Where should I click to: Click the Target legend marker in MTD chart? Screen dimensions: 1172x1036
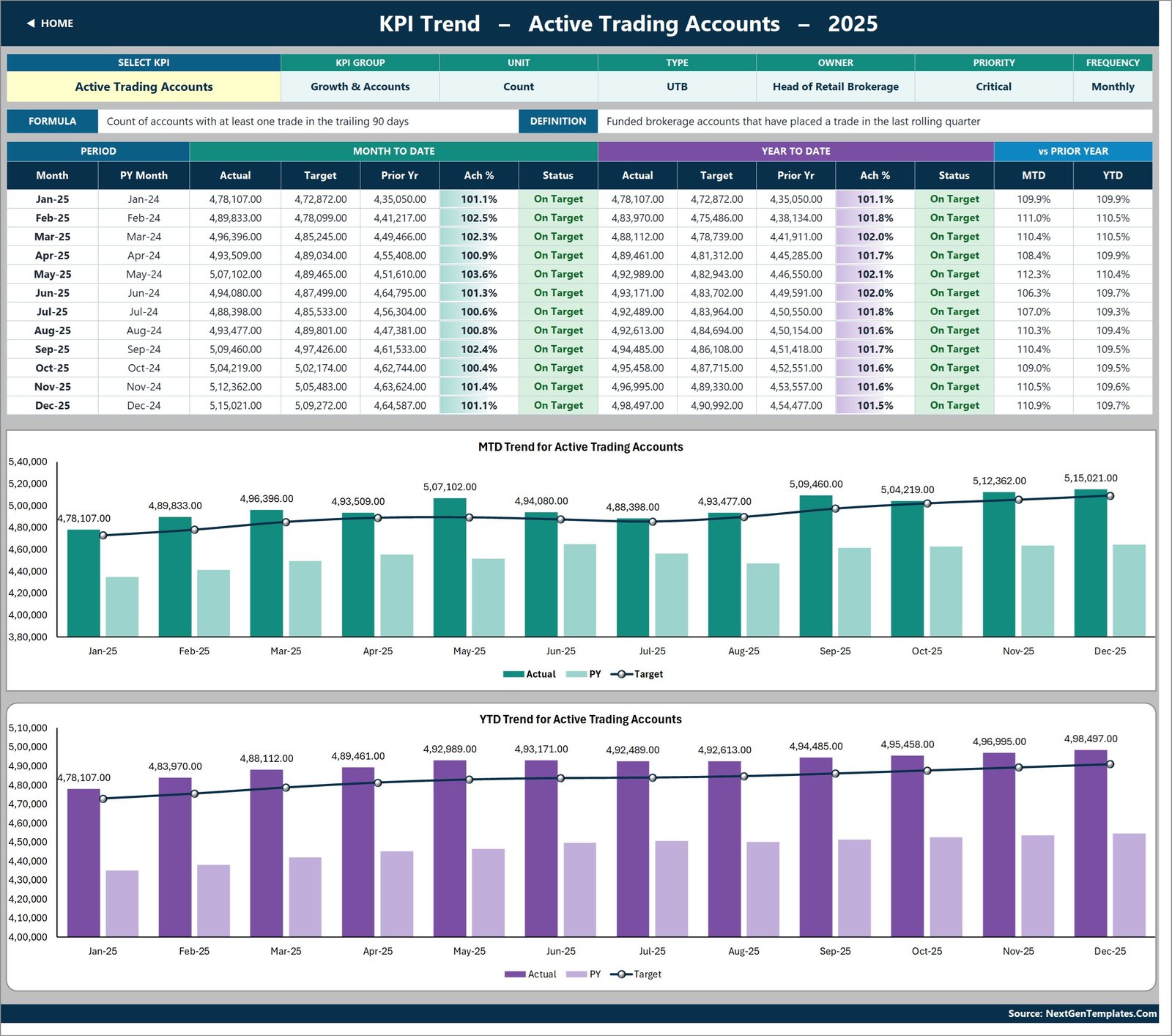[x=621, y=674]
